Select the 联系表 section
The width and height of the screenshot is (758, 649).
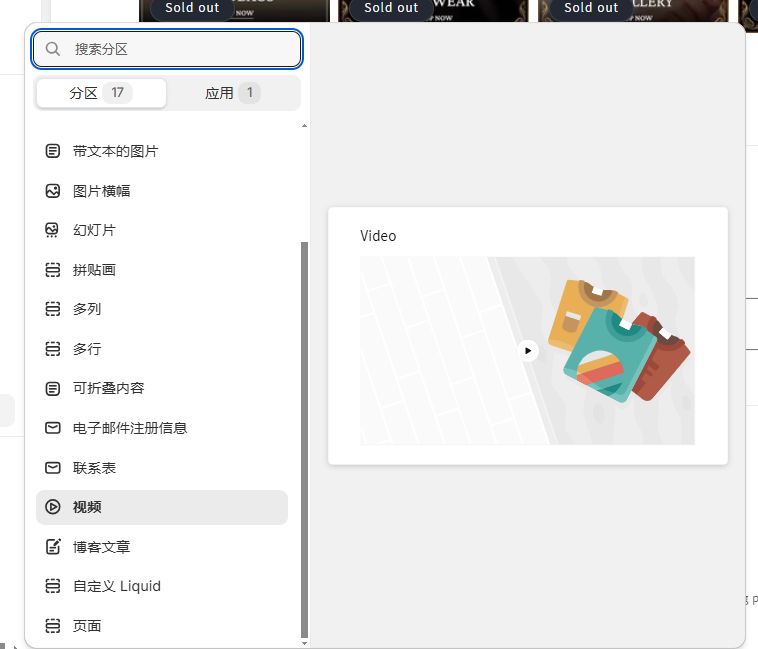tap(162, 467)
